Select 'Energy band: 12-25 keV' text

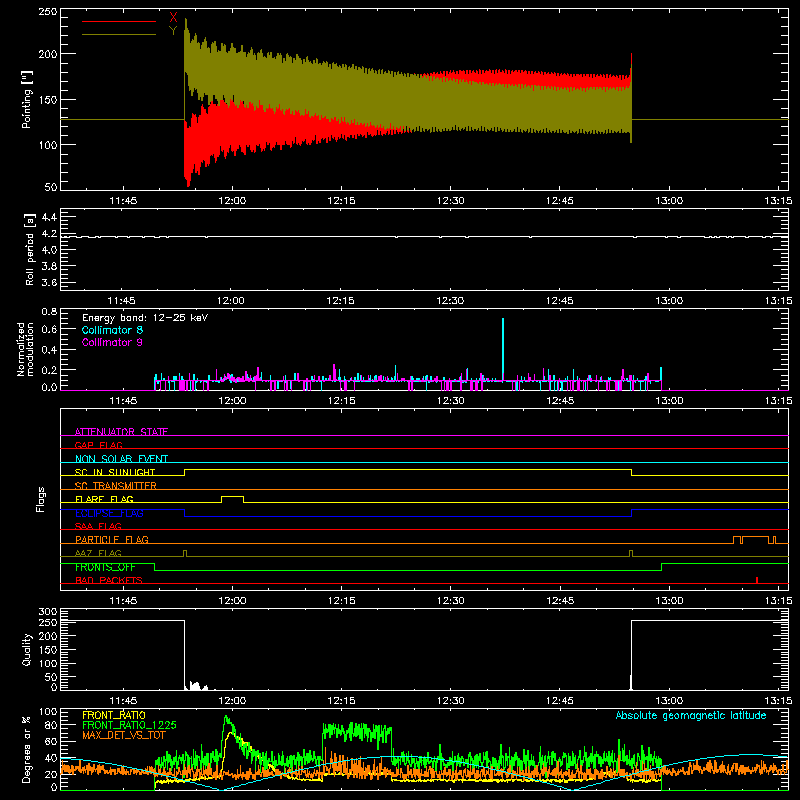click(x=145, y=318)
